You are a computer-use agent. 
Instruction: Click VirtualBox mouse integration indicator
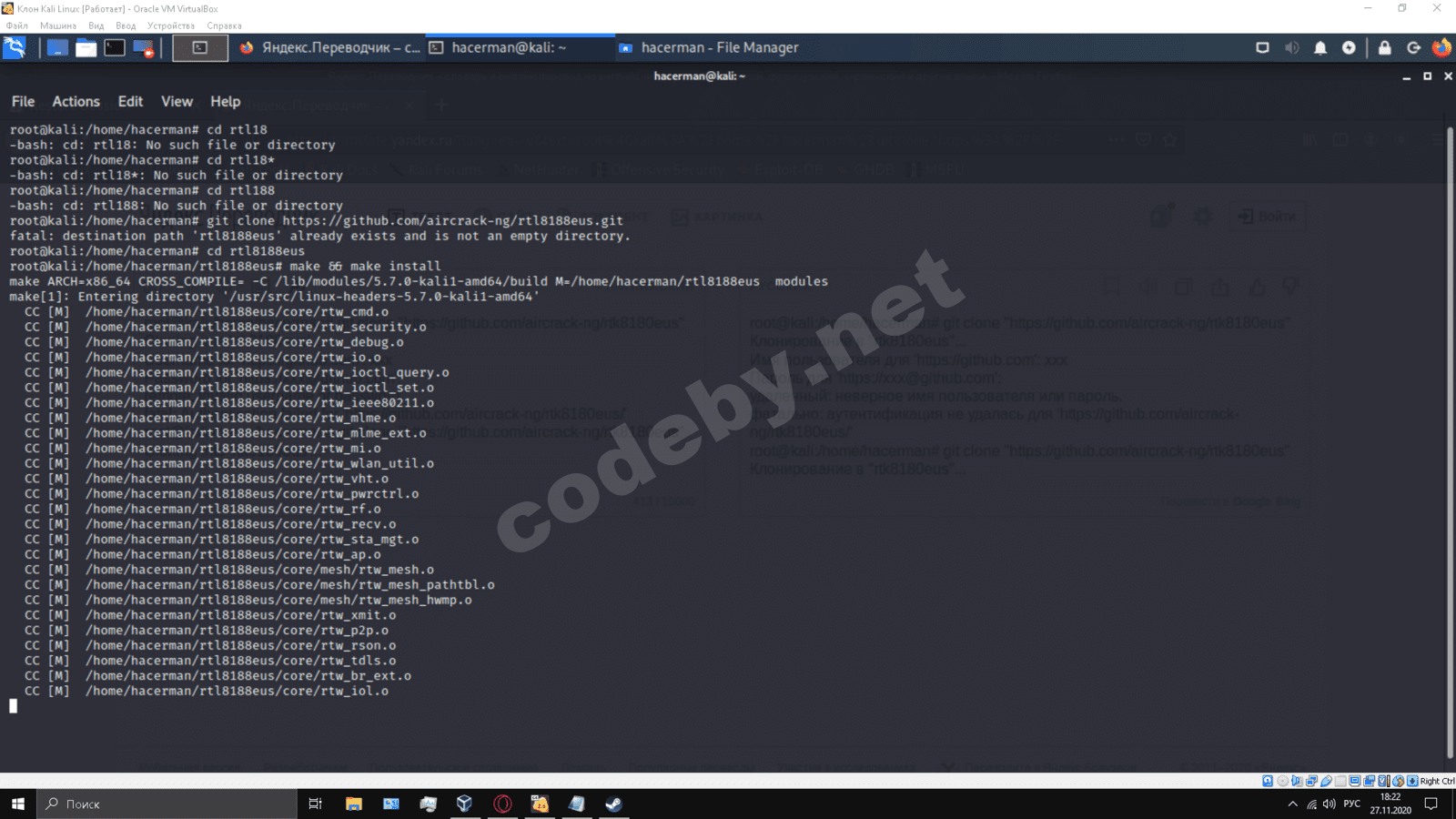click(x=1399, y=781)
